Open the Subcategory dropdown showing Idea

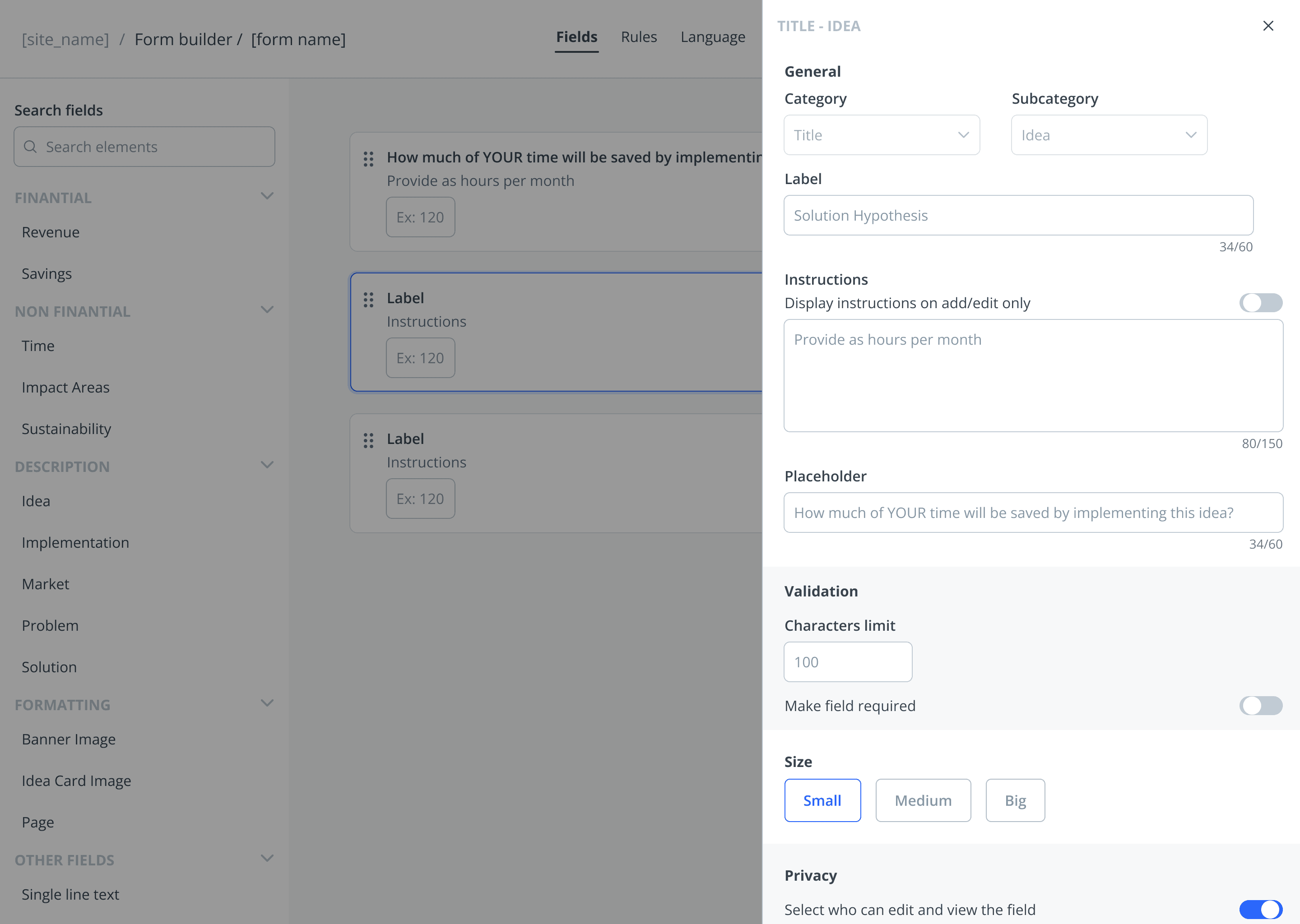tap(1108, 135)
